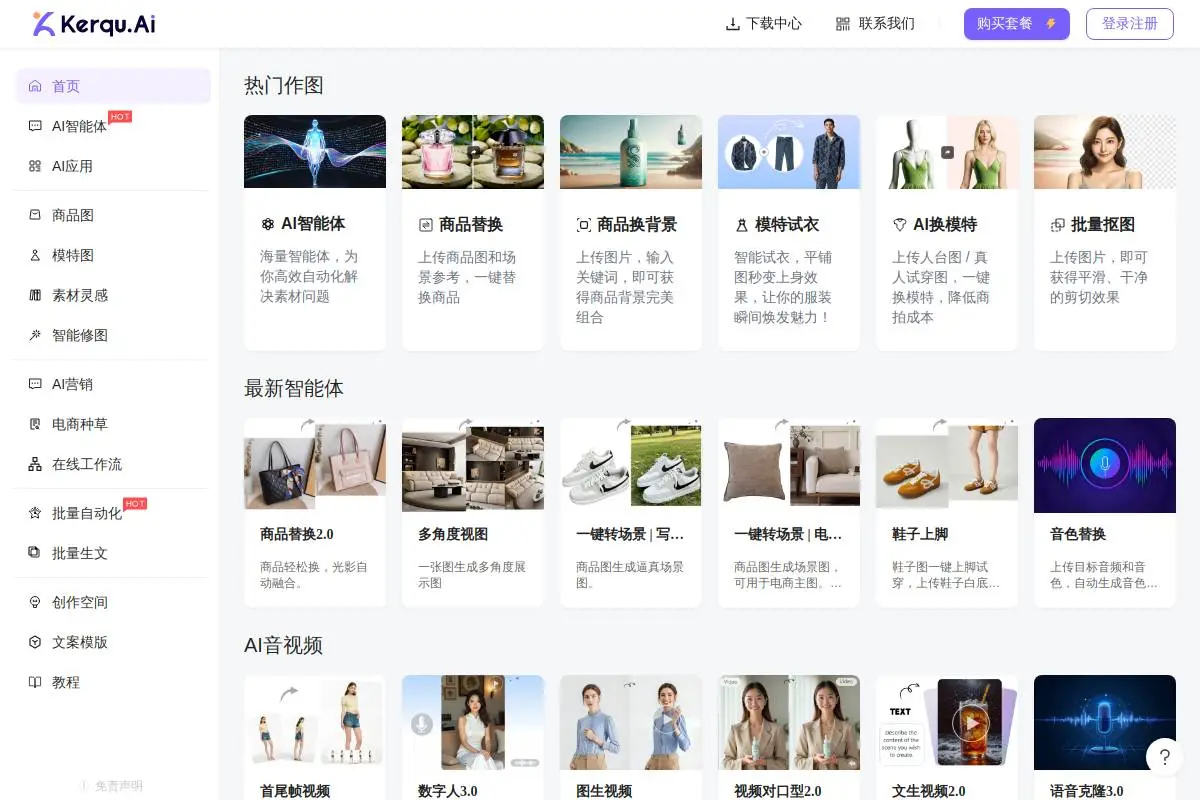Click the book icon beside 教程

(x=35, y=682)
